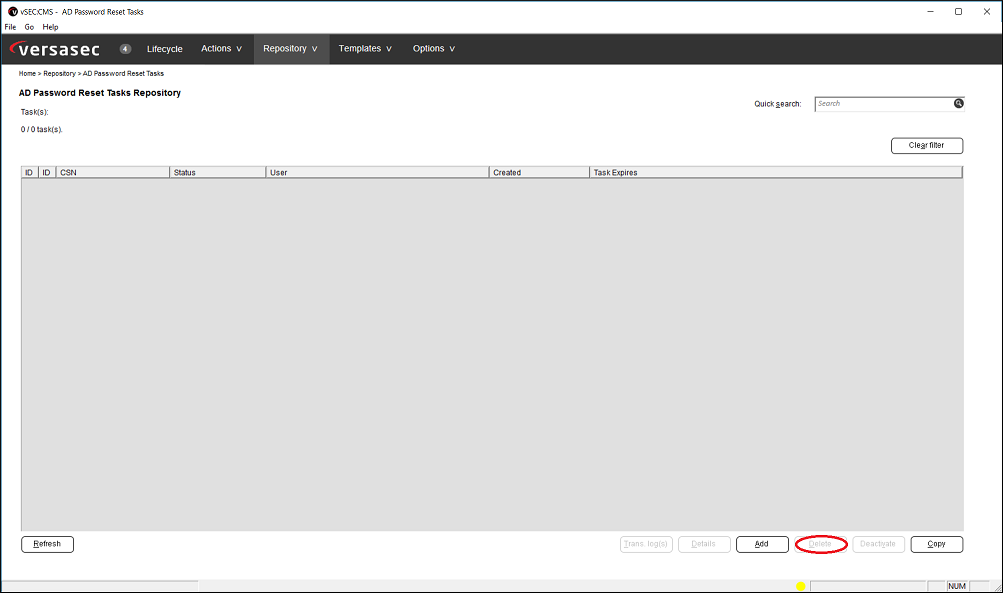Click the AD Password Reset Tasks Repository heading
The image size is (1003, 593).
100,93
